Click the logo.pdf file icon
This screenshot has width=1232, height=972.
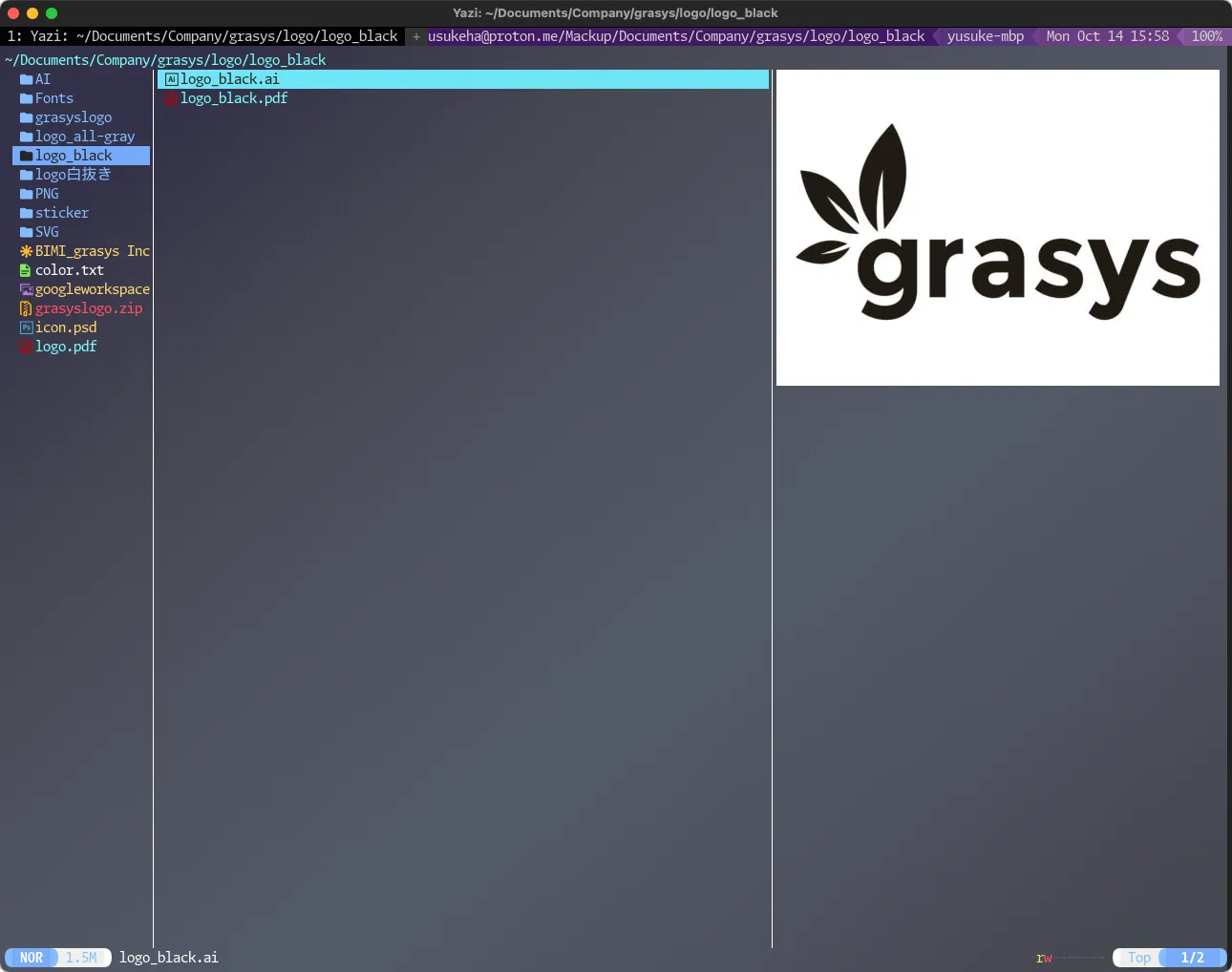tap(26, 347)
